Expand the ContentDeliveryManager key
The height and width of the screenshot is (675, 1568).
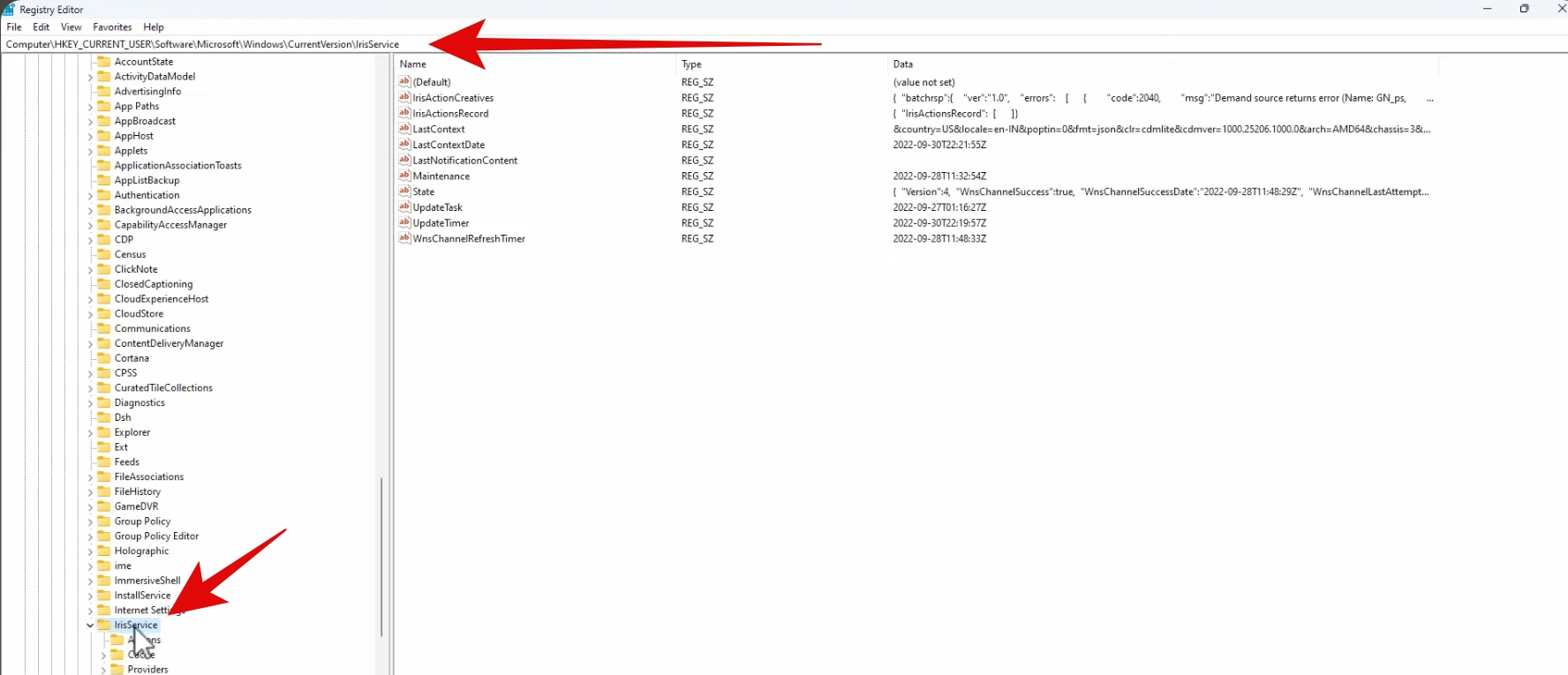pyautogui.click(x=90, y=344)
